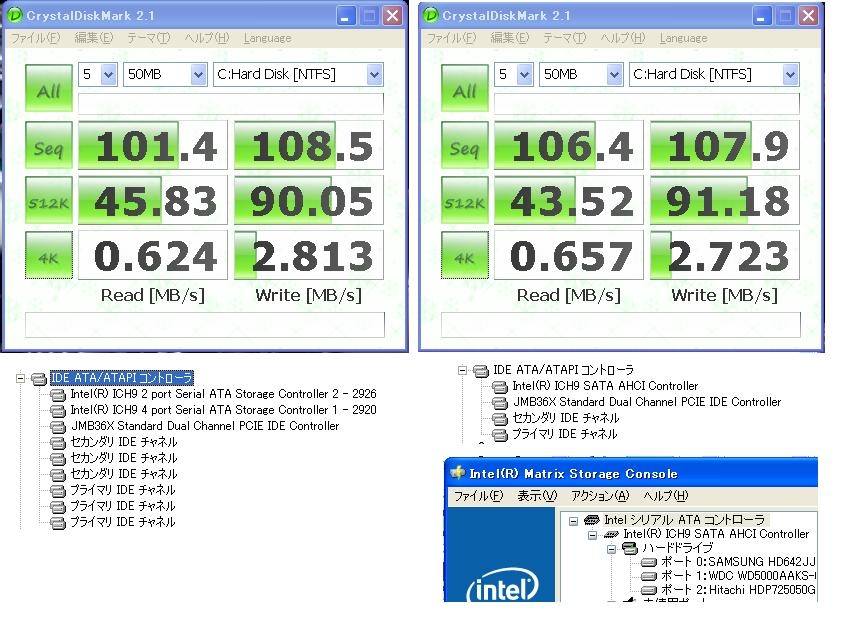The width and height of the screenshot is (863, 640).
Task: Collapse ハードドライブ node in Console
Action: (x=611, y=549)
